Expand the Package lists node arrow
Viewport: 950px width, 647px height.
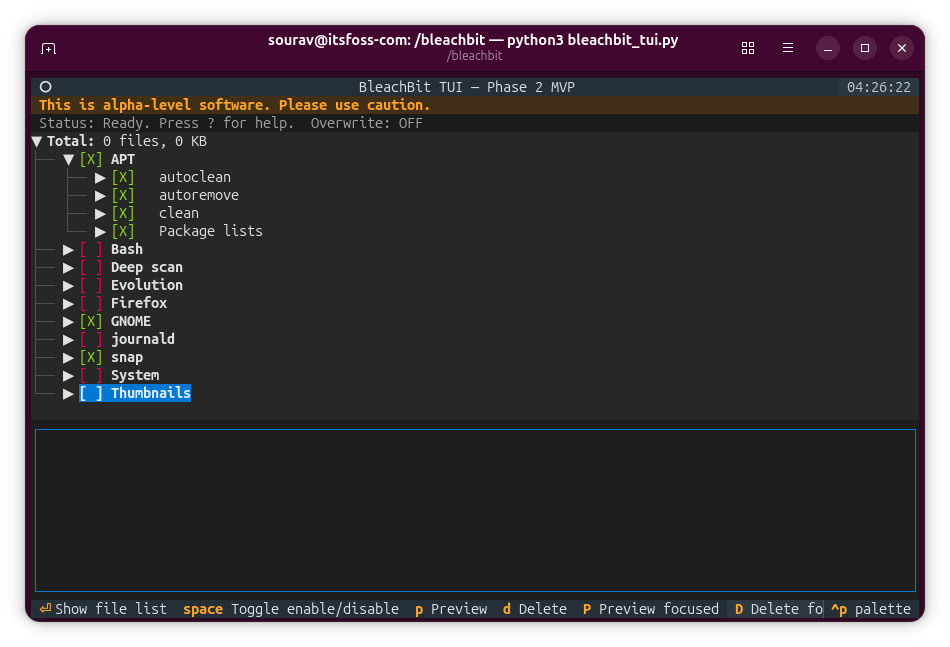tap(100, 232)
